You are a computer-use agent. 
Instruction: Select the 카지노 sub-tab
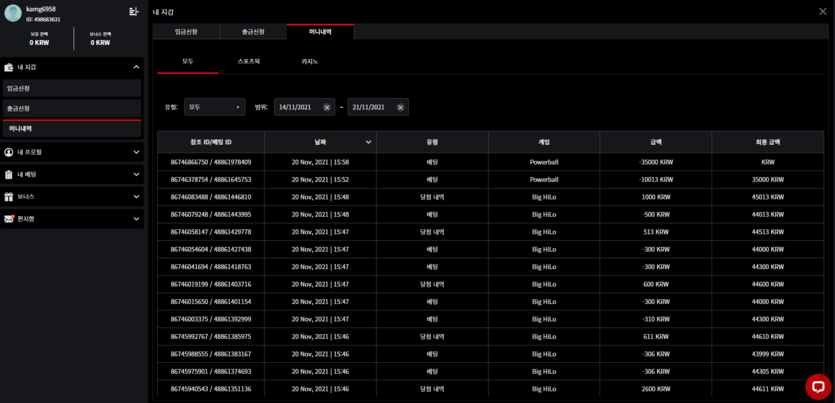pos(309,61)
